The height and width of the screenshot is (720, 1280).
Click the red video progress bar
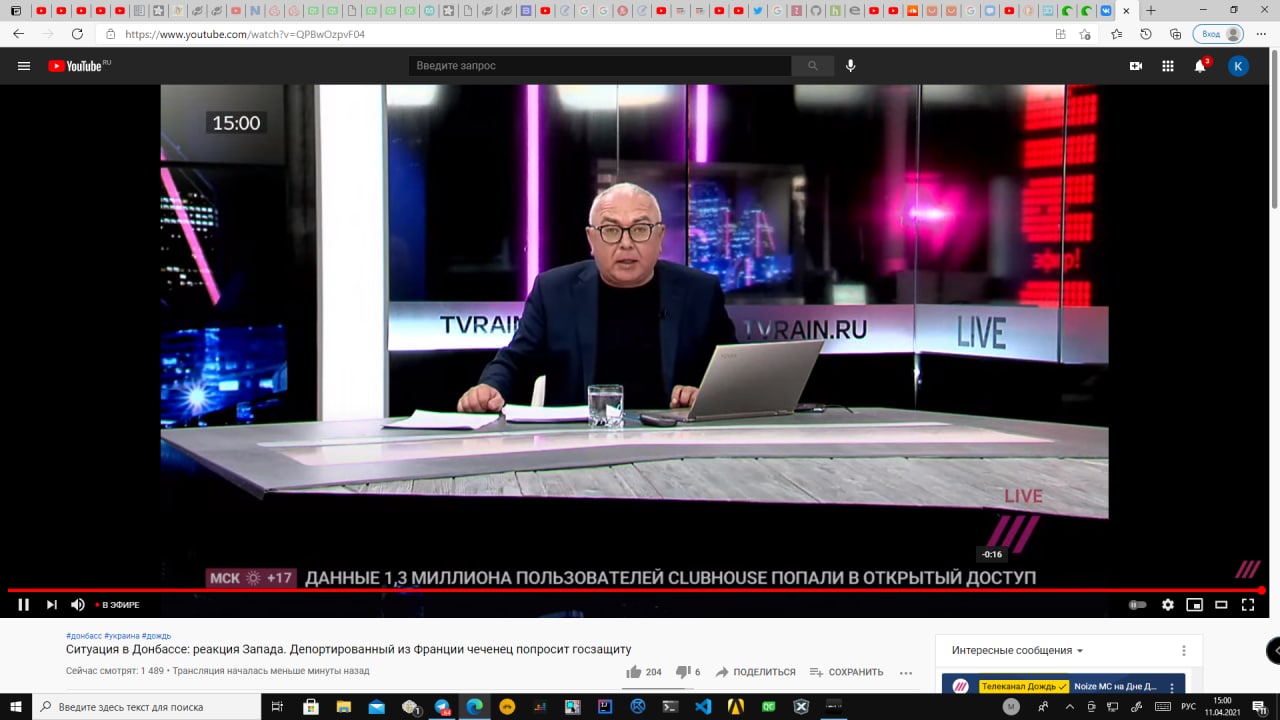pyautogui.click(x=636, y=590)
